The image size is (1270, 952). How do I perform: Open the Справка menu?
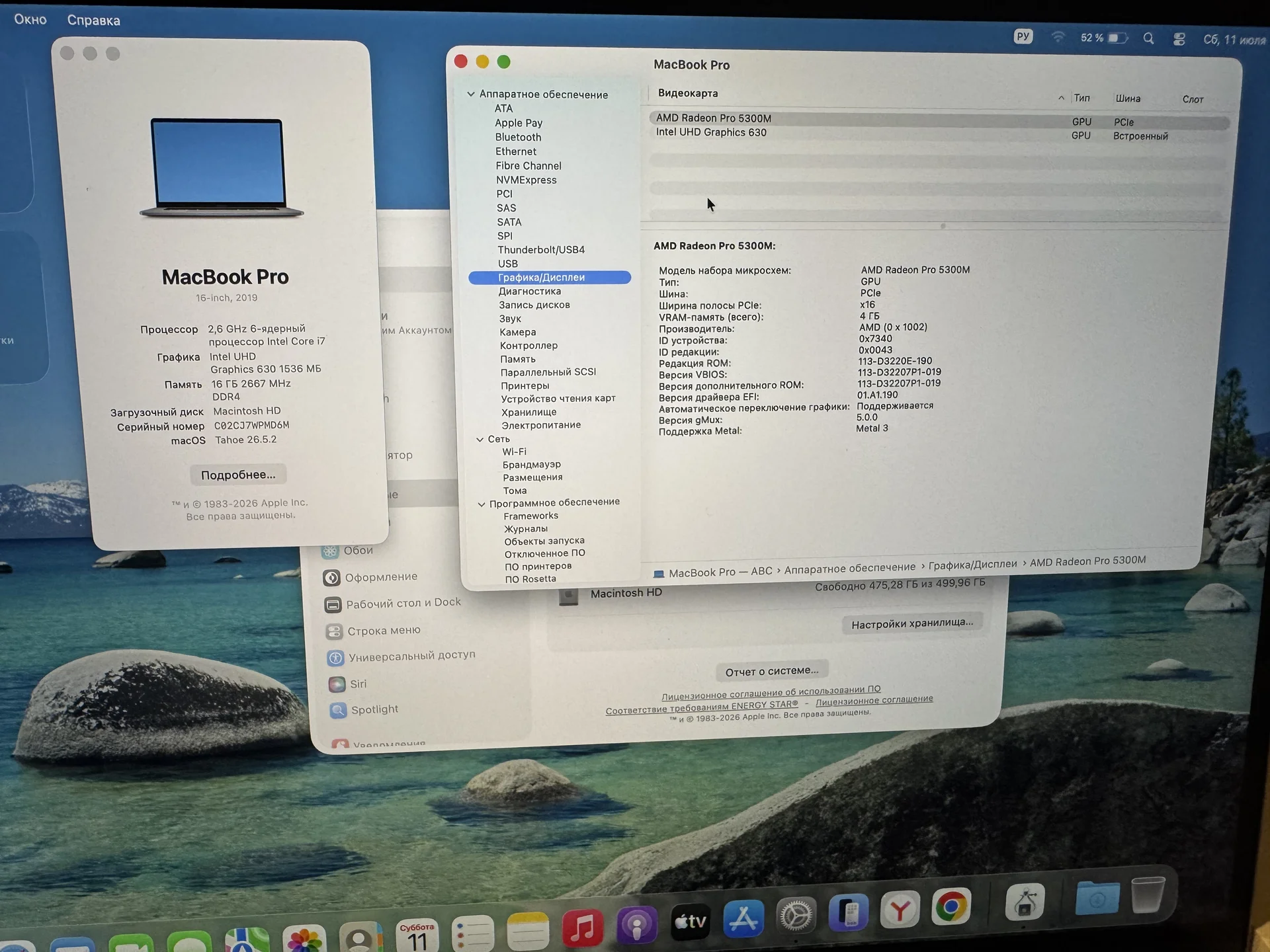[x=93, y=20]
